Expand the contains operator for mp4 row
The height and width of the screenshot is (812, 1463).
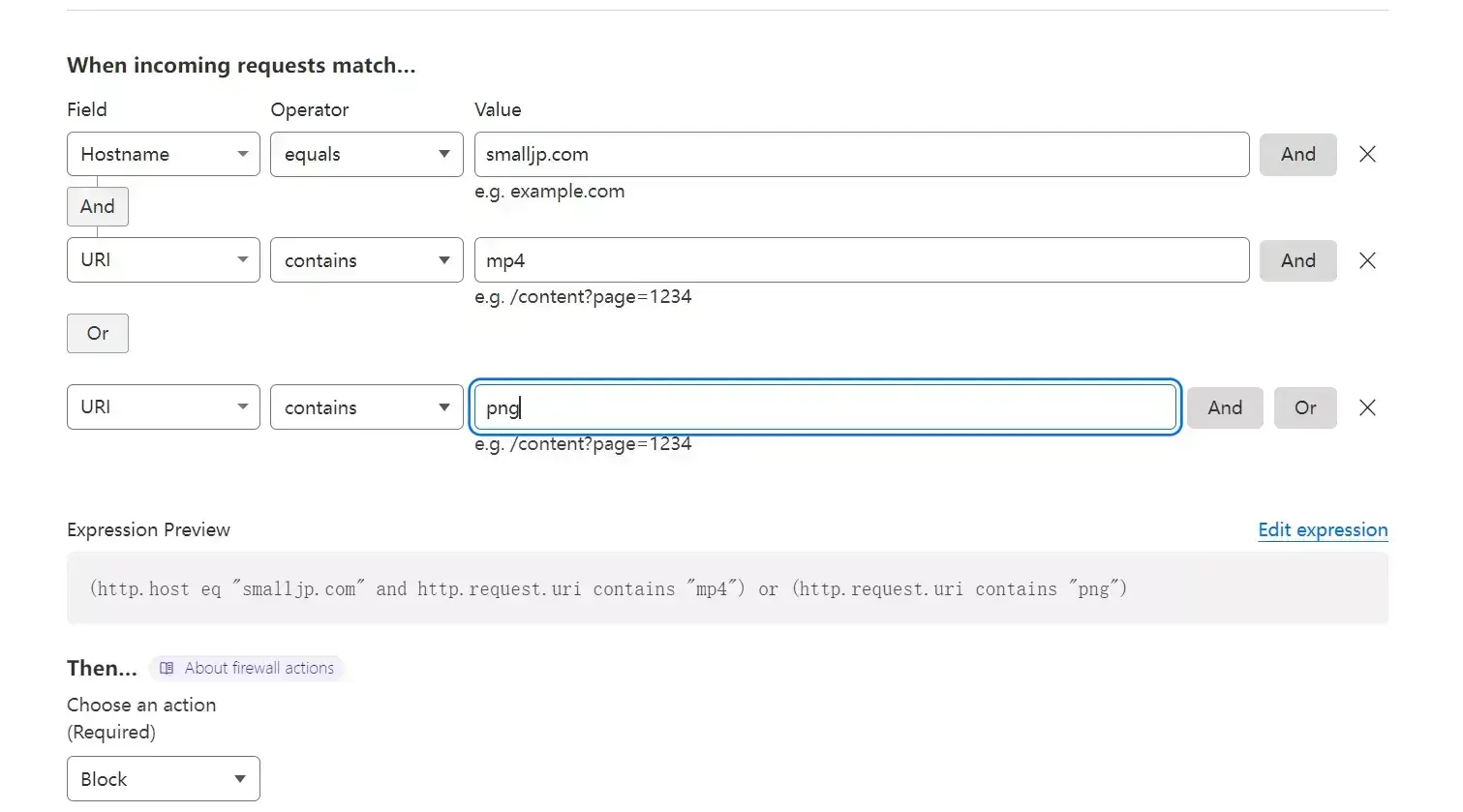click(367, 260)
